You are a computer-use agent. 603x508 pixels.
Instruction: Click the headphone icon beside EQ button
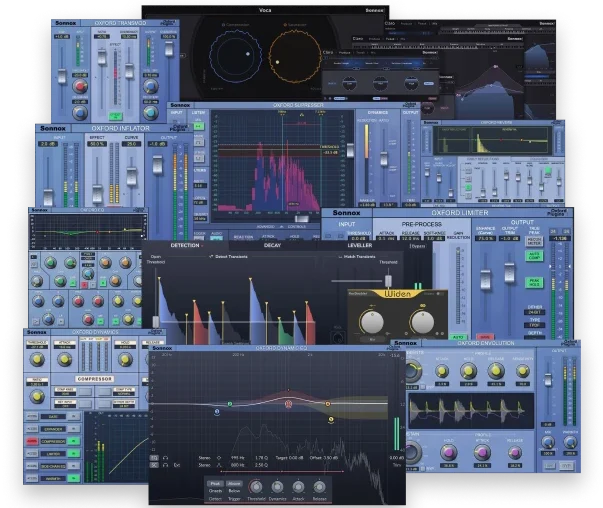166,458
